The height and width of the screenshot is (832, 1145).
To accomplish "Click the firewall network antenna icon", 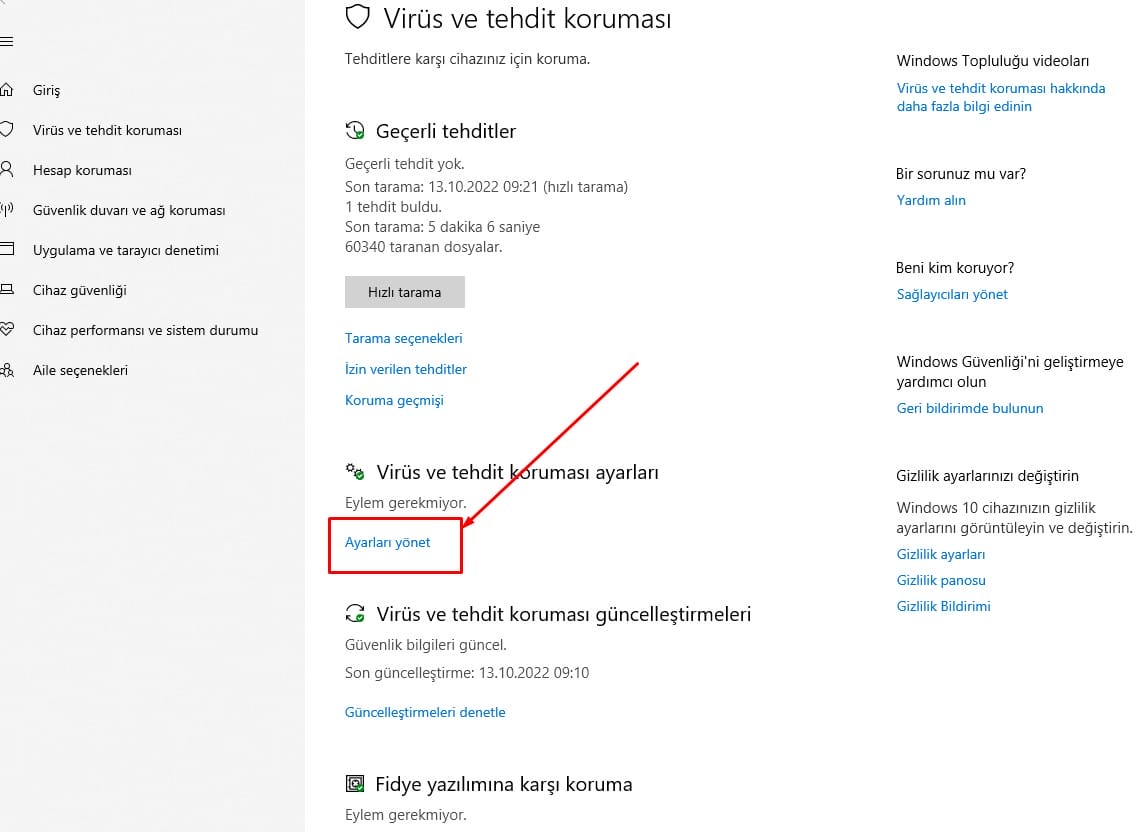I will (6, 210).
